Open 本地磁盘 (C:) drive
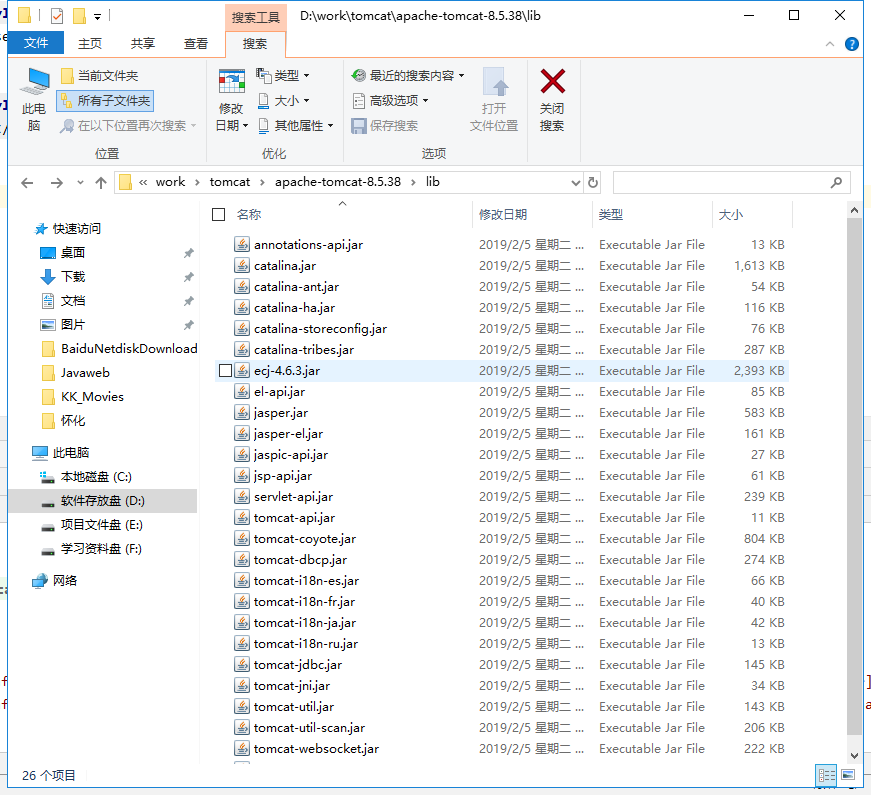Image resolution: width=871 pixels, height=795 pixels. pos(96,477)
